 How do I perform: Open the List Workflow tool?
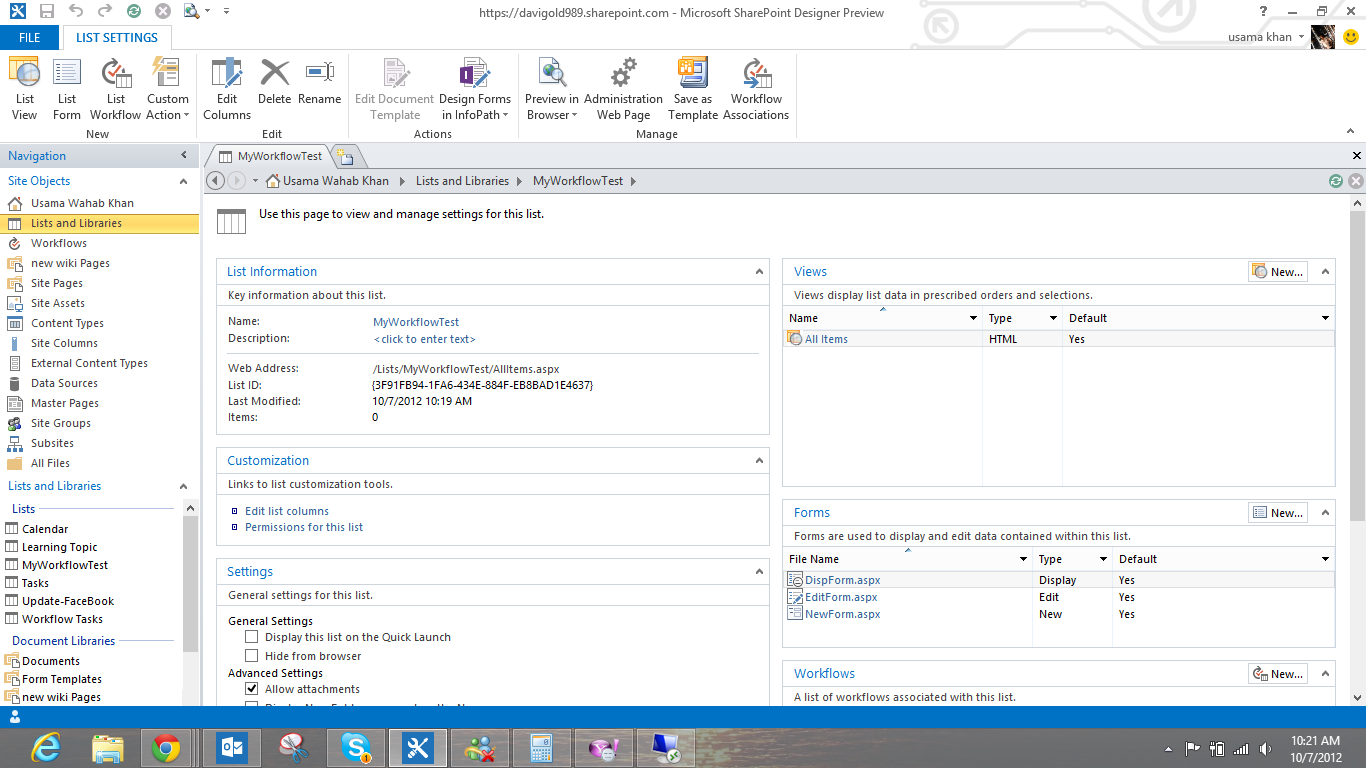[x=115, y=86]
